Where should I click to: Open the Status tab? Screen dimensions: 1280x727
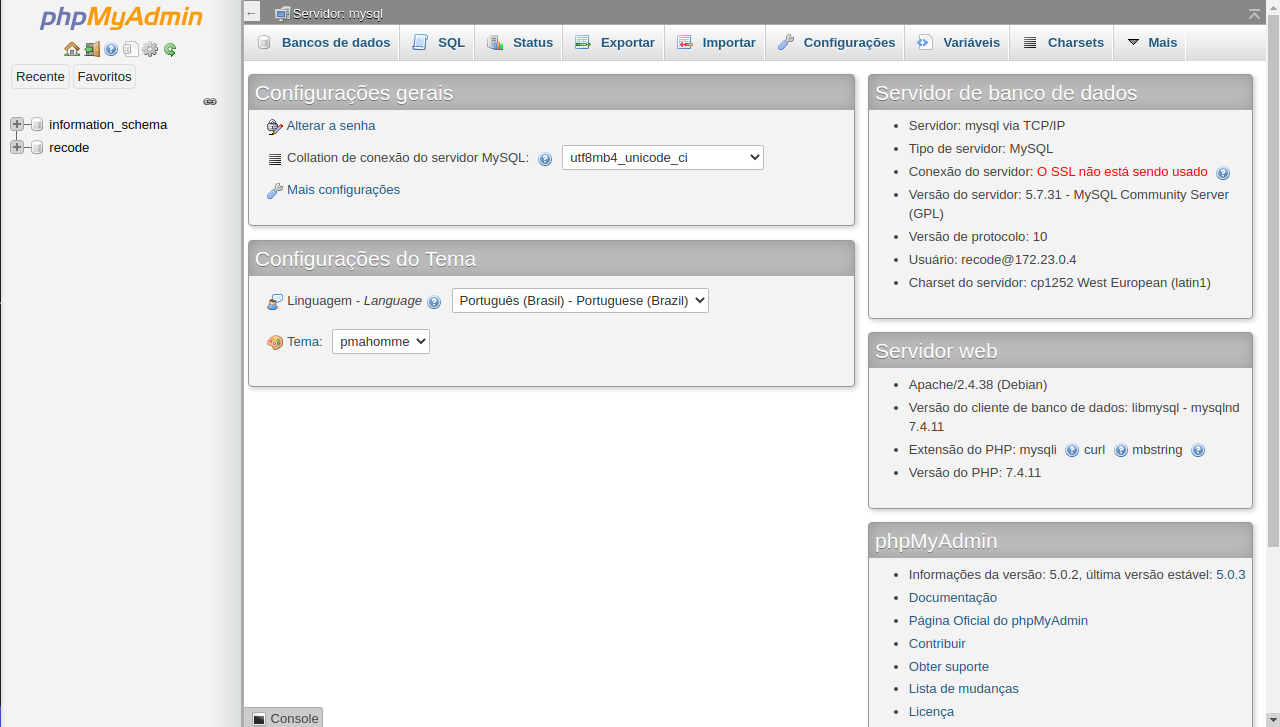(519, 43)
